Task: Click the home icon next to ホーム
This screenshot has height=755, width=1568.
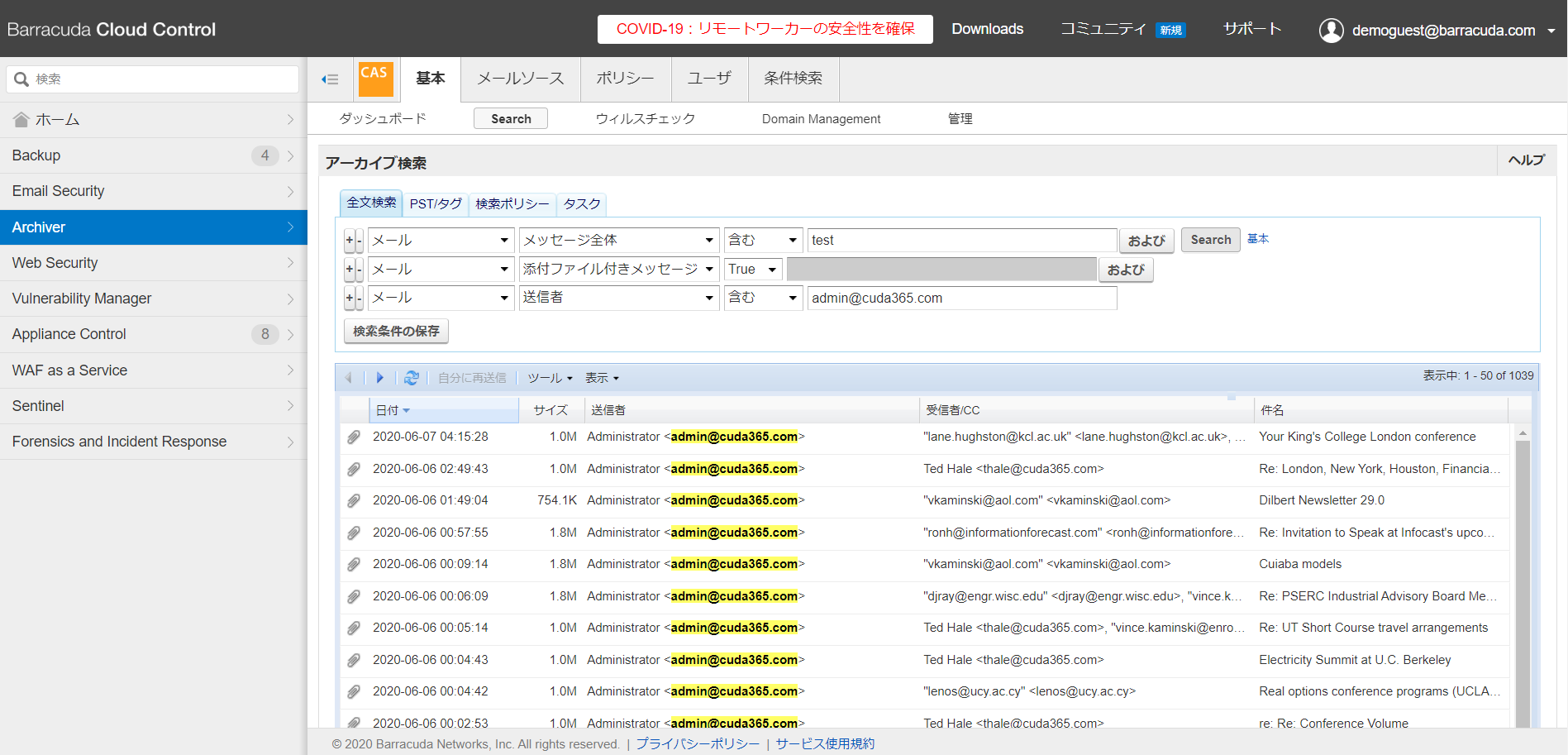Action: [21, 120]
